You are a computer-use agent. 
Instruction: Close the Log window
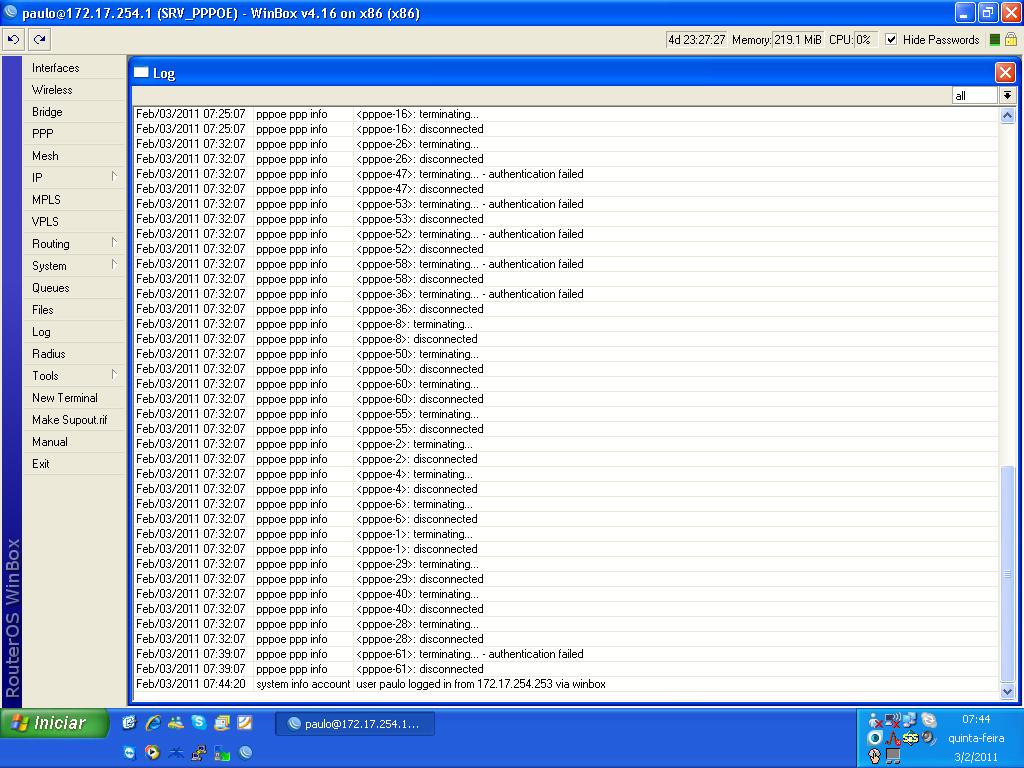pyautogui.click(x=1005, y=72)
